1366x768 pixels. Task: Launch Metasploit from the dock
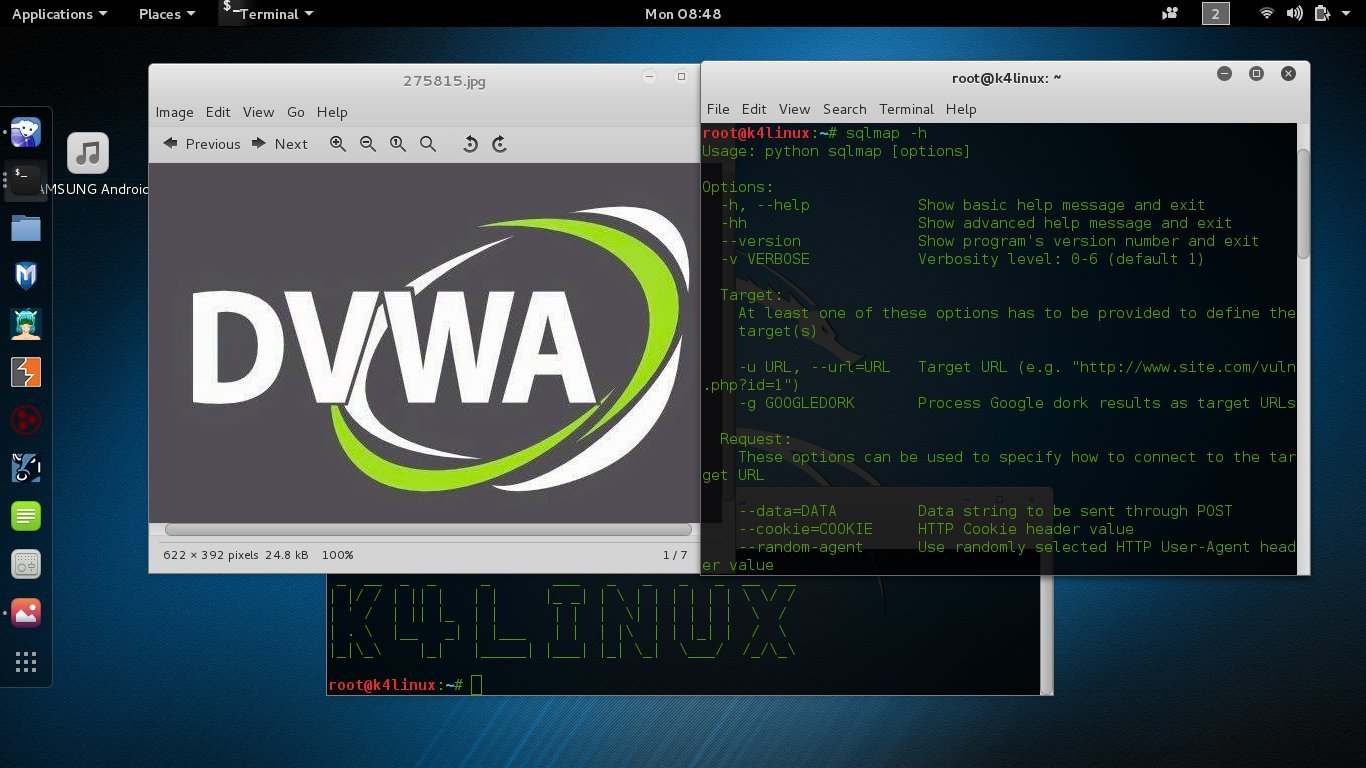click(x=26, y=276)
